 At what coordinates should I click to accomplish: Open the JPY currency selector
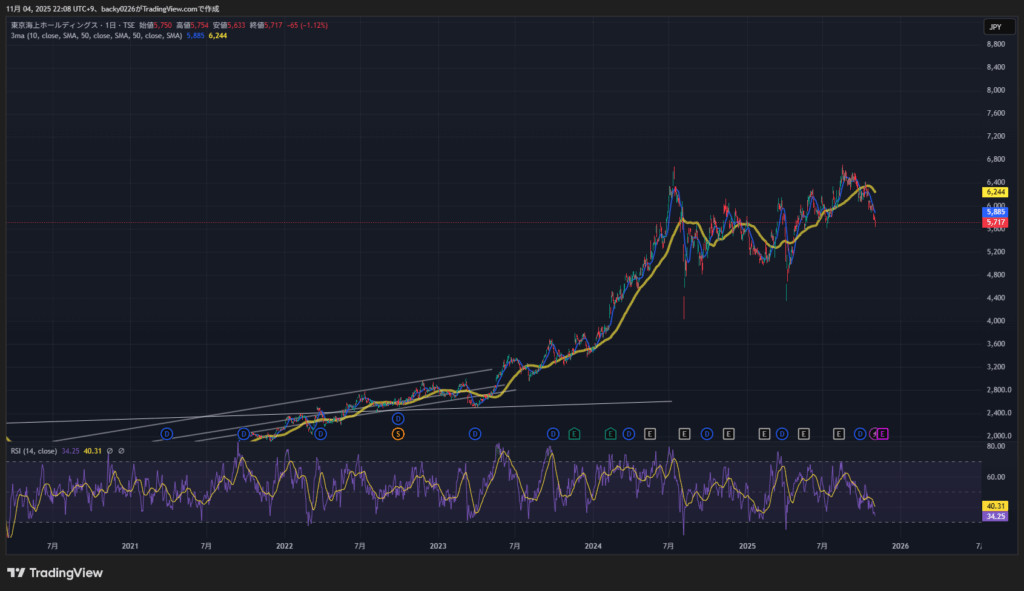point(995,27)
